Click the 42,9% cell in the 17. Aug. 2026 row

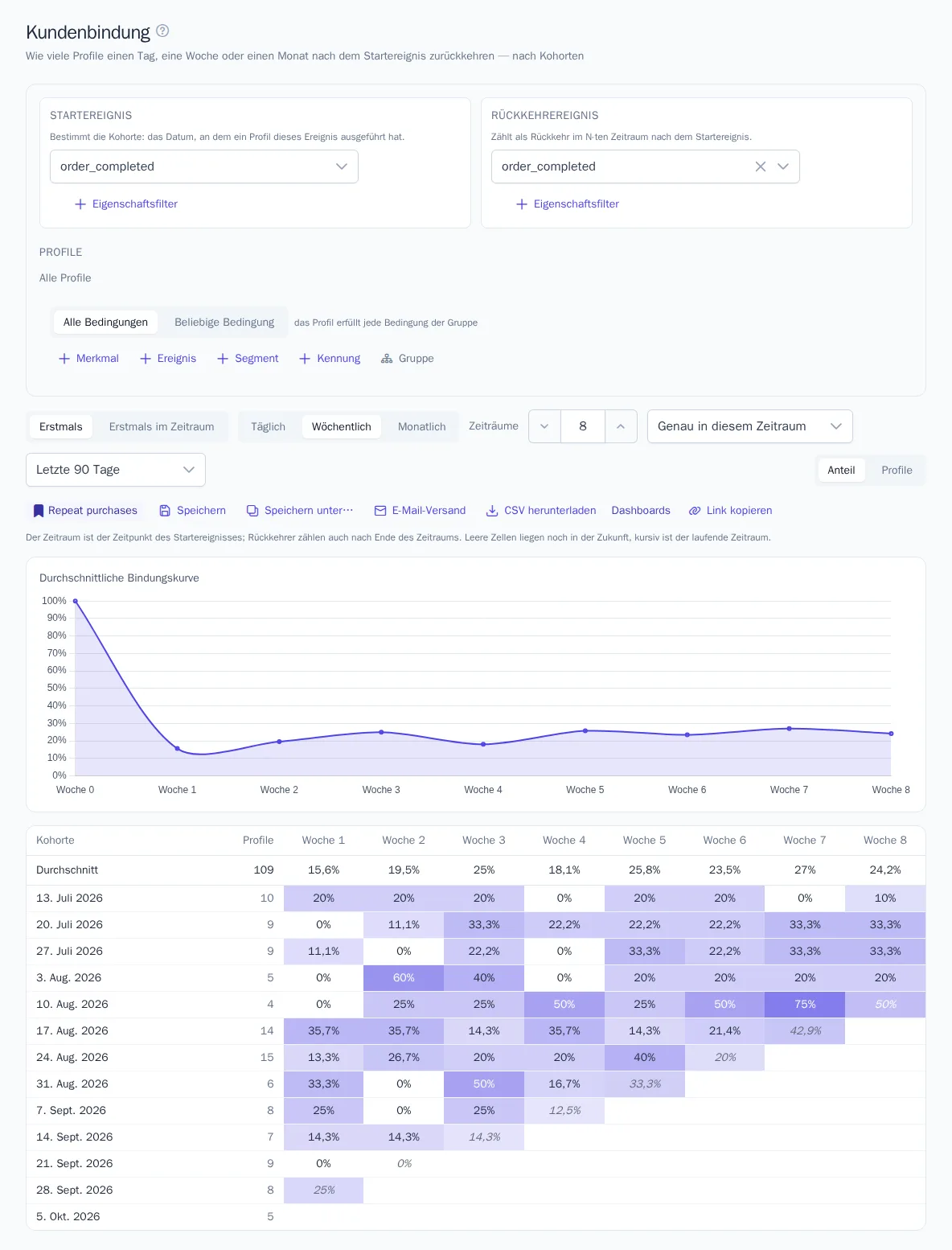pyautogui.click(x=805, y=1031)
